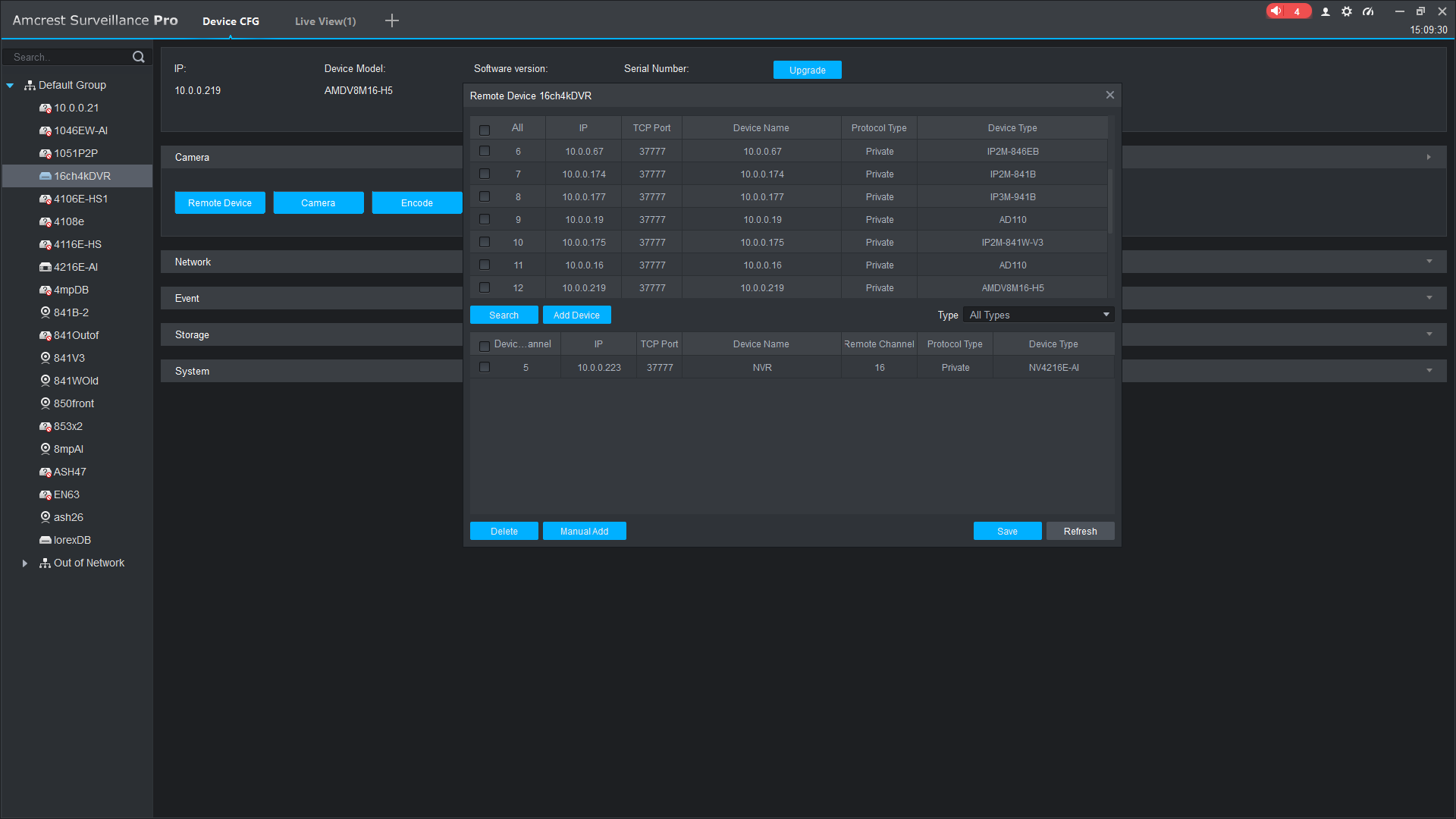Viewport: 1456px width, 819px height.
Task: Expand the Storage section arrow
Action: point(1429,334)
